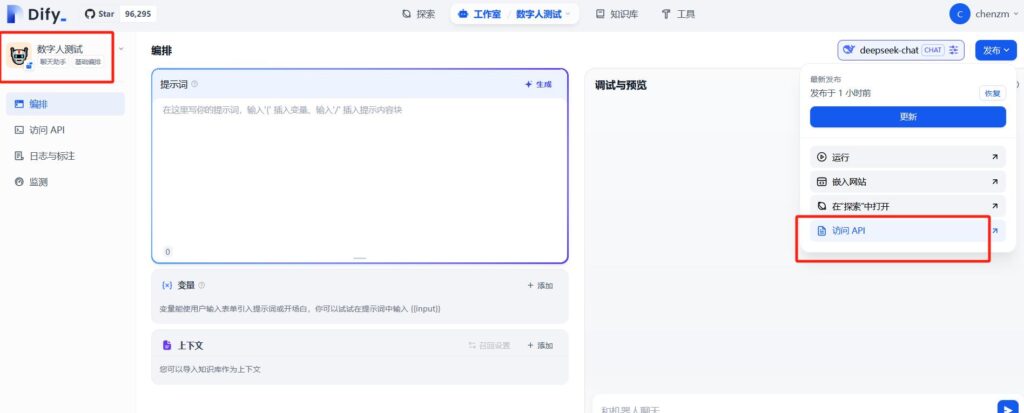Click the 数字人测试 app avatar icon
1024x413 pixels.
coord(19,55)
